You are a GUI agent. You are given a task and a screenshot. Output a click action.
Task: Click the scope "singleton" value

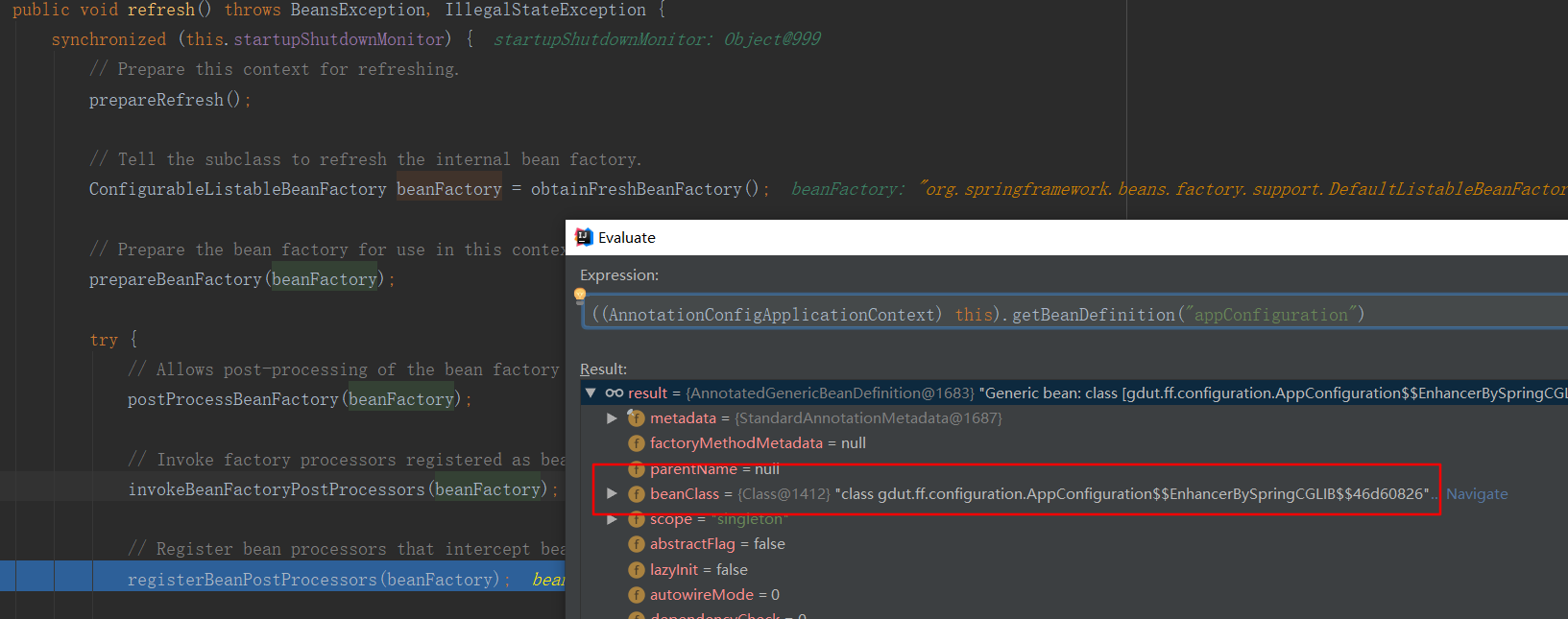[x=749, y=519]
